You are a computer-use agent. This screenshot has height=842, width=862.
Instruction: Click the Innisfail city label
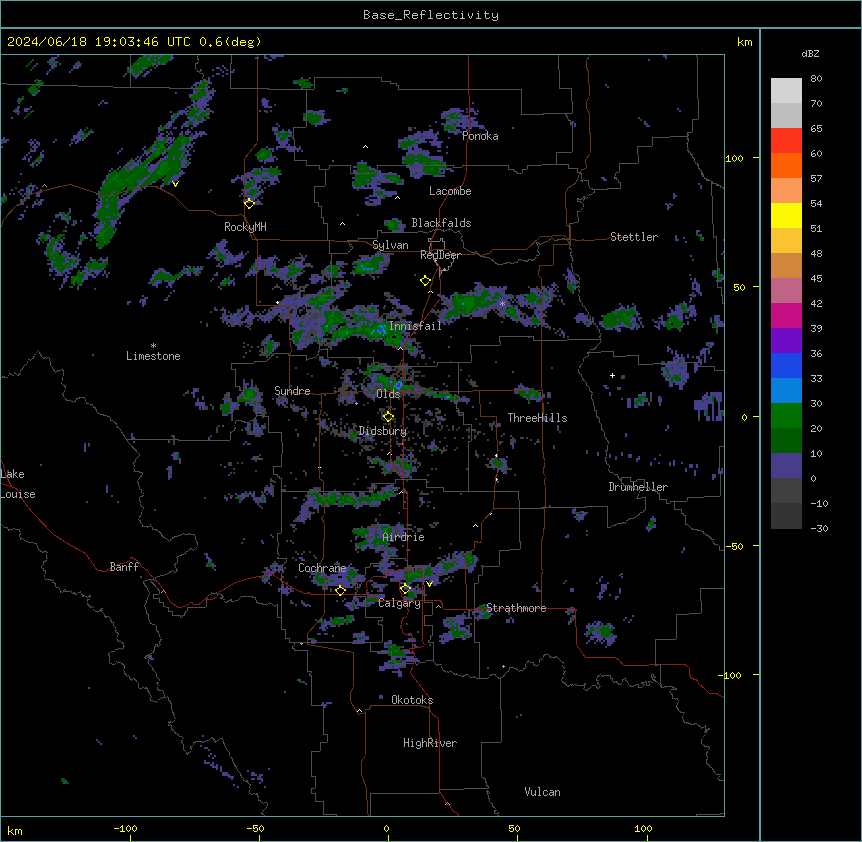click(x=415, y=326)
